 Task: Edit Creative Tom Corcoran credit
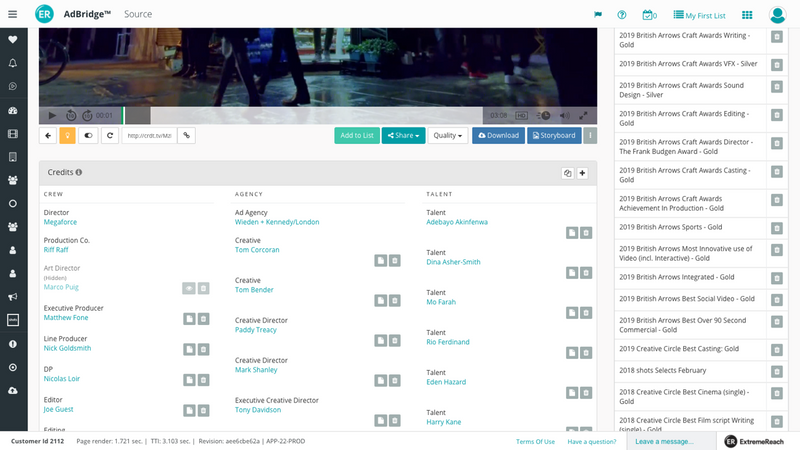click(x=381, y=261)
